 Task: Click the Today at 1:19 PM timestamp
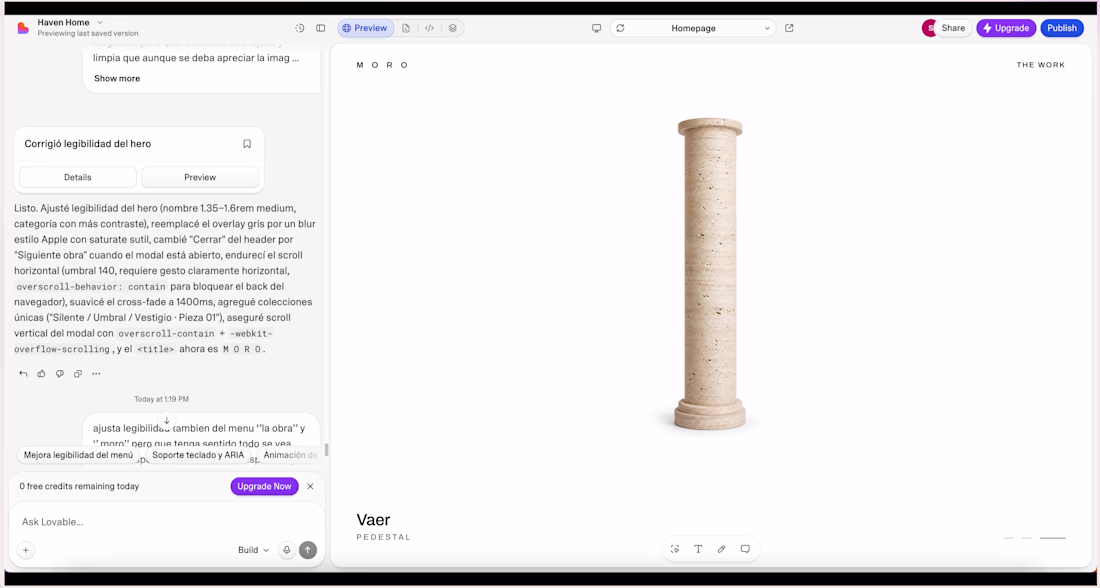(161, 399)
